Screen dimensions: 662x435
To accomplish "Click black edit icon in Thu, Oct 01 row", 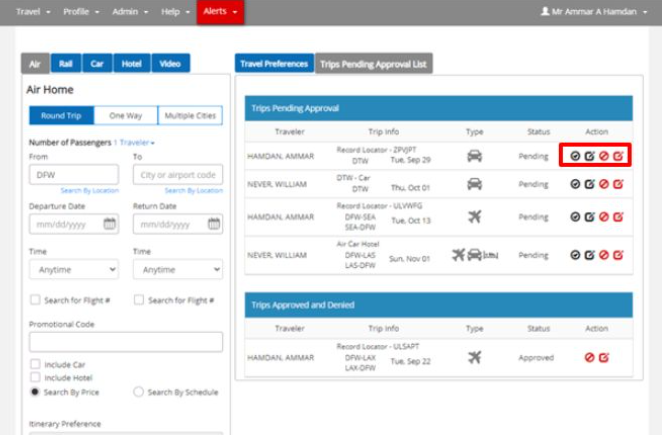I will pyautogui.click(x=589, y=184).
